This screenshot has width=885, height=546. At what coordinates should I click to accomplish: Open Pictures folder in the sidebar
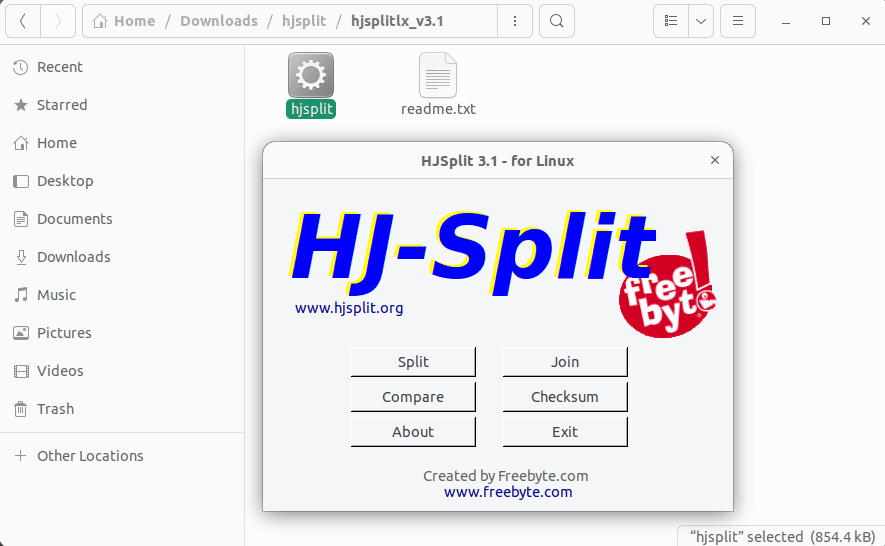click(122, 333)
